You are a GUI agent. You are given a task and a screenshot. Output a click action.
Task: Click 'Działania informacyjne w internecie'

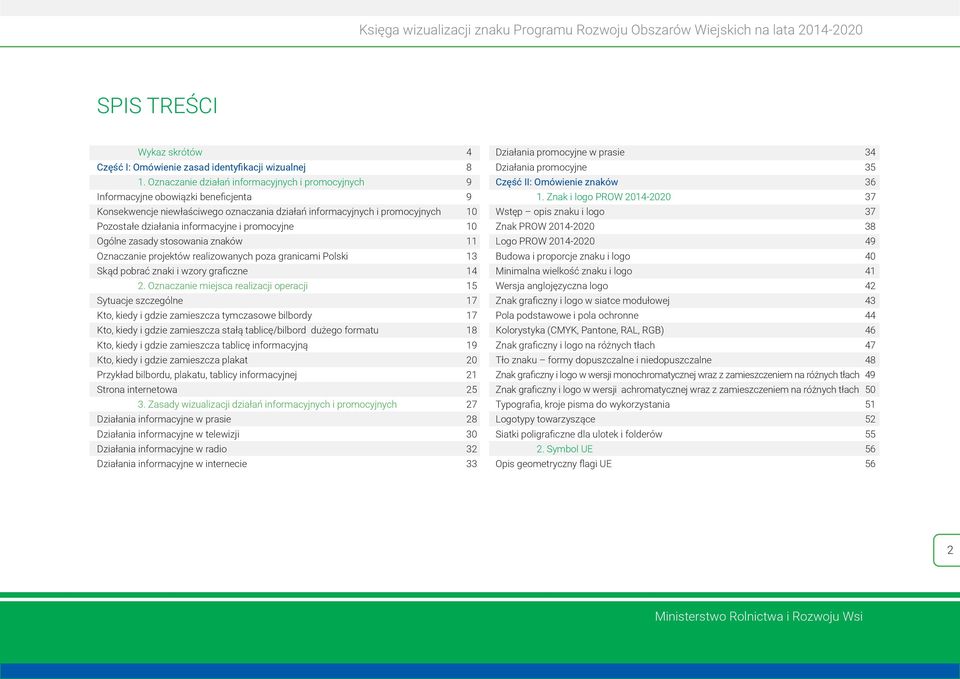[171, 463]
